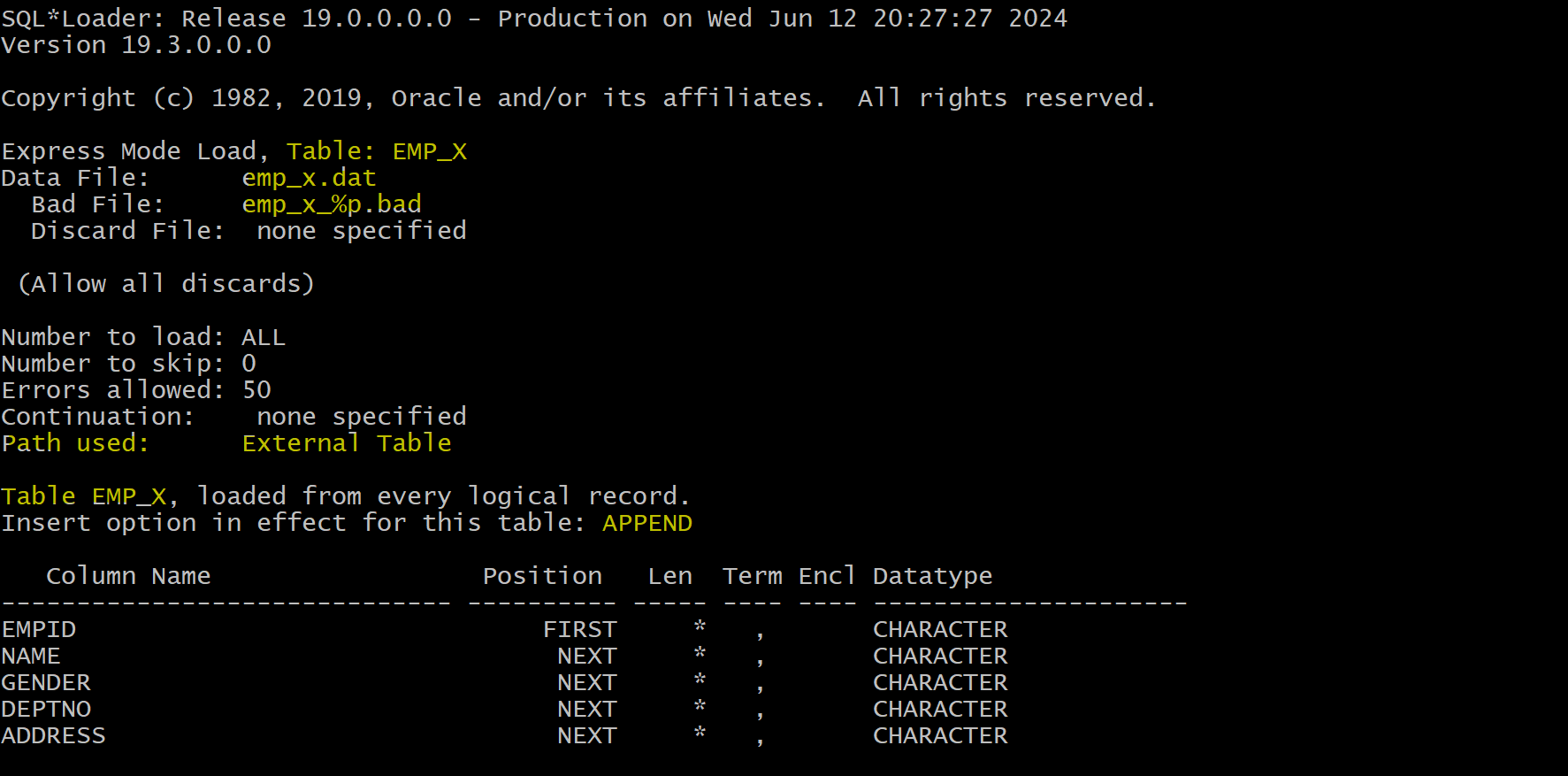Click the Column Name header text
Screen dimensions: 1568x776
(x=128, y=576)
